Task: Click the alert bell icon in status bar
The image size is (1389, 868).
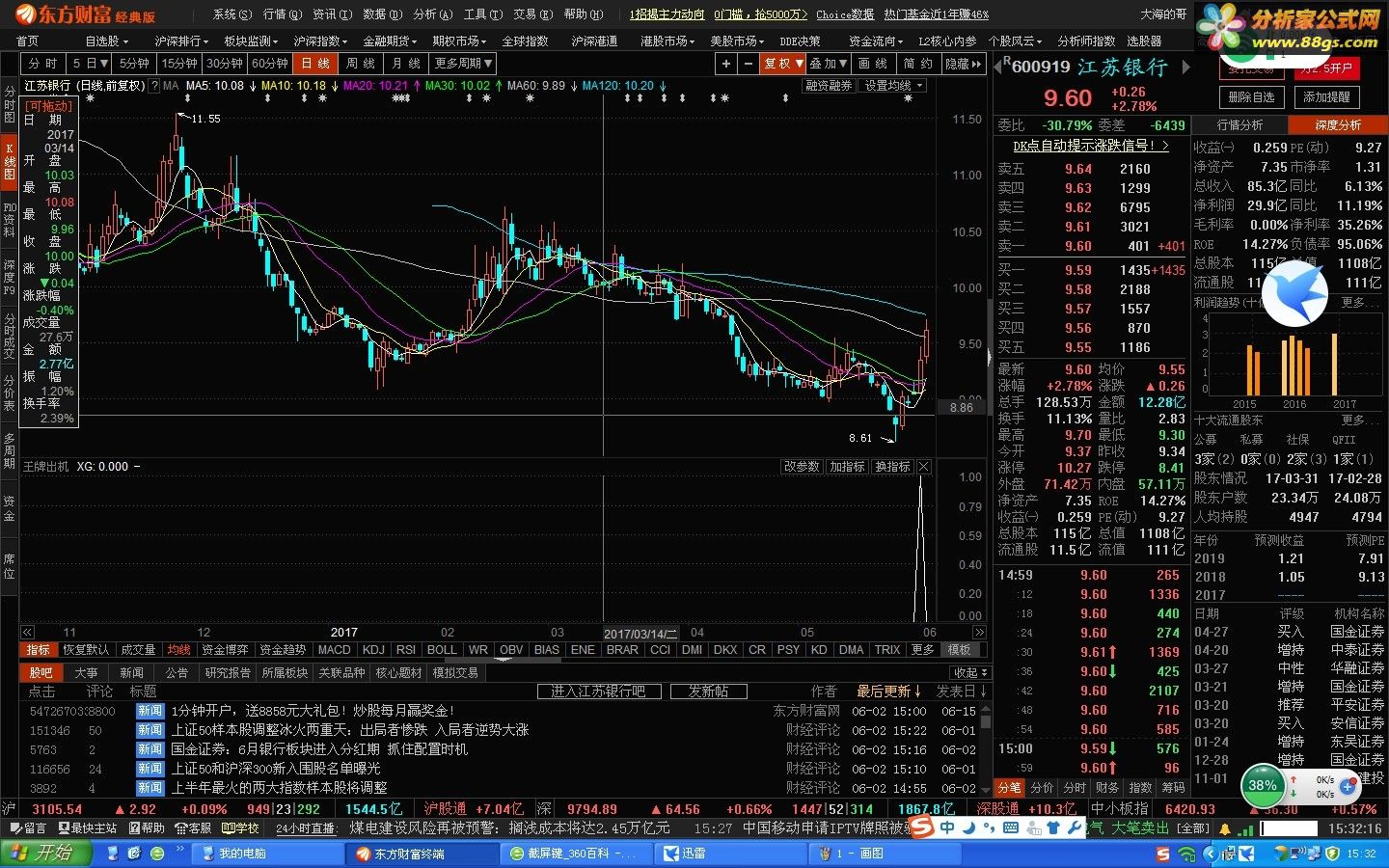Action: click(x=1225, y=828)
